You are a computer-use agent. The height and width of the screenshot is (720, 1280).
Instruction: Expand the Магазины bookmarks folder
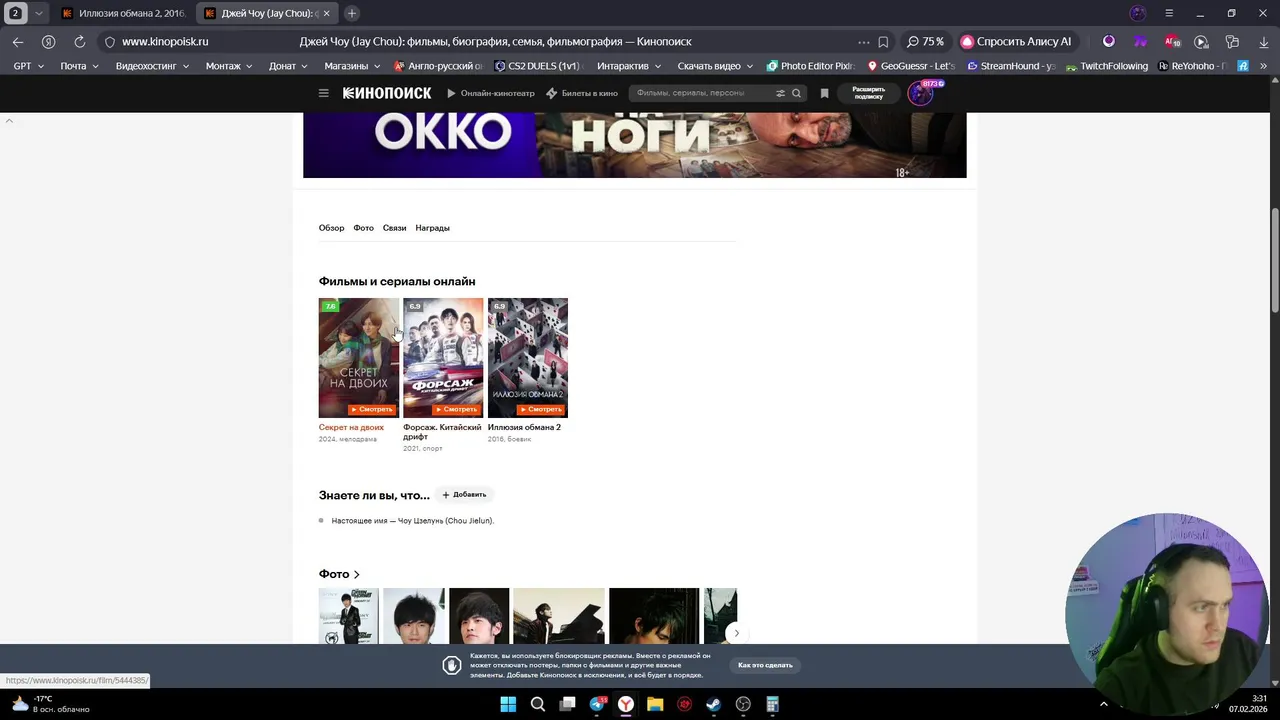[352, 66]
